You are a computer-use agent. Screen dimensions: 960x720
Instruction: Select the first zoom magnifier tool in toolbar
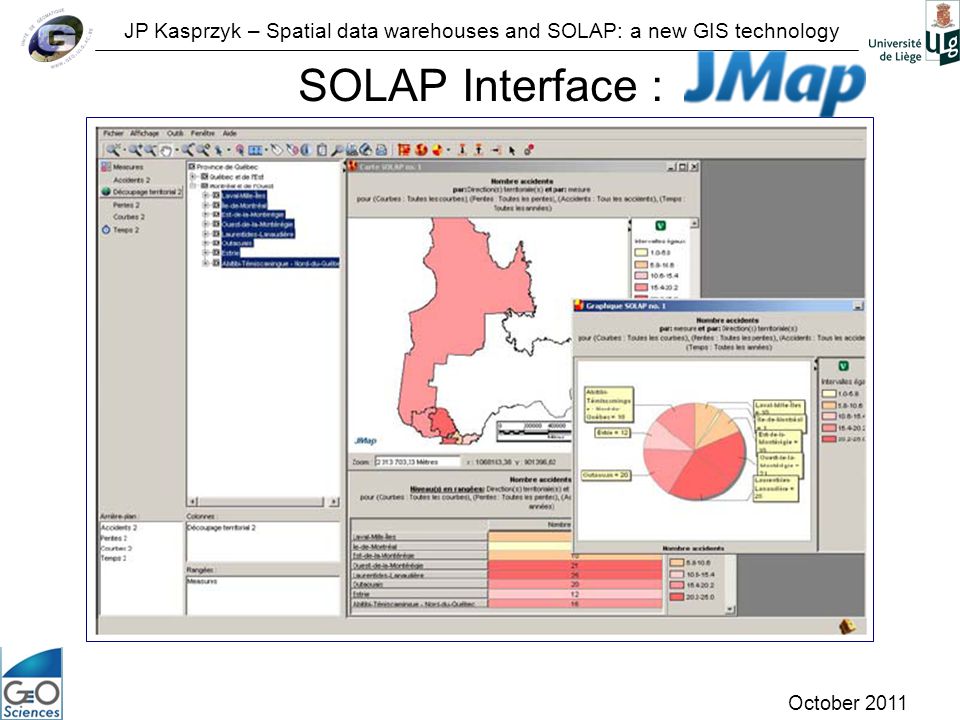(113, 150)
